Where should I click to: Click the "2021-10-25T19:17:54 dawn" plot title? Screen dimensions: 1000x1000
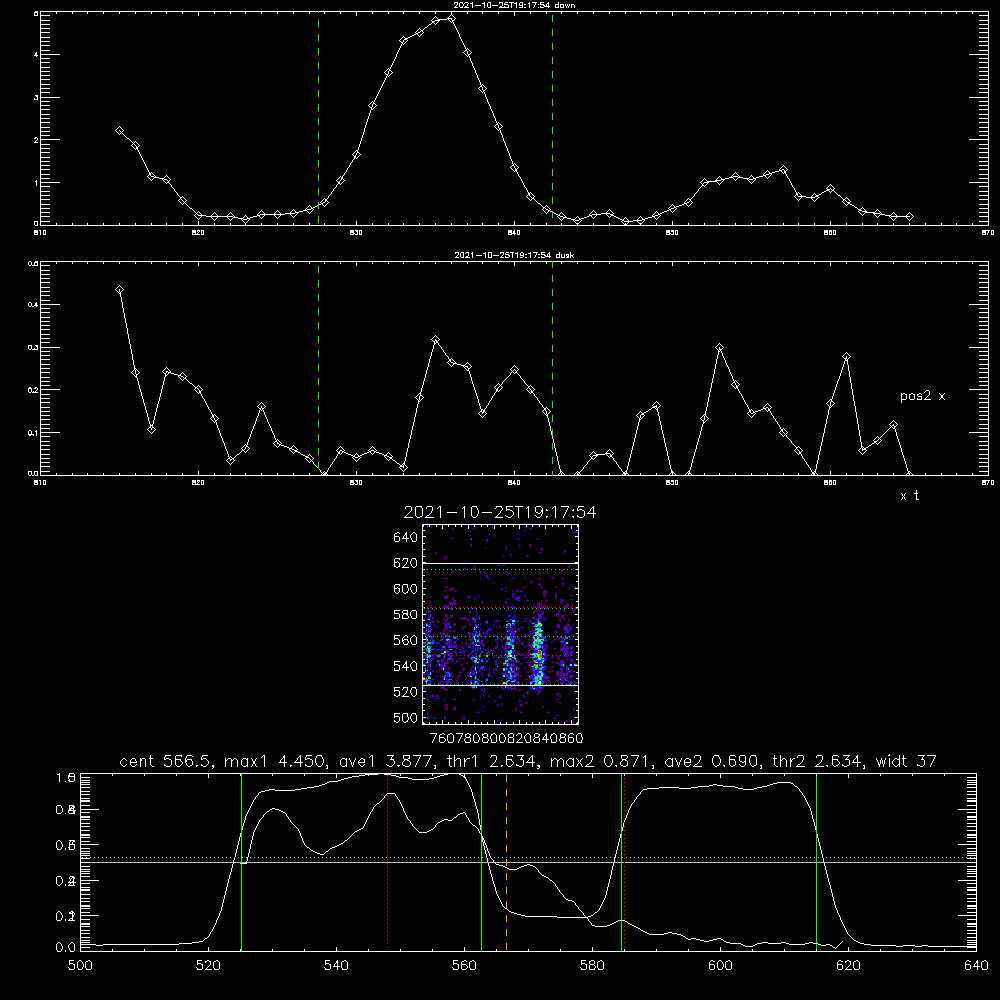515,5
